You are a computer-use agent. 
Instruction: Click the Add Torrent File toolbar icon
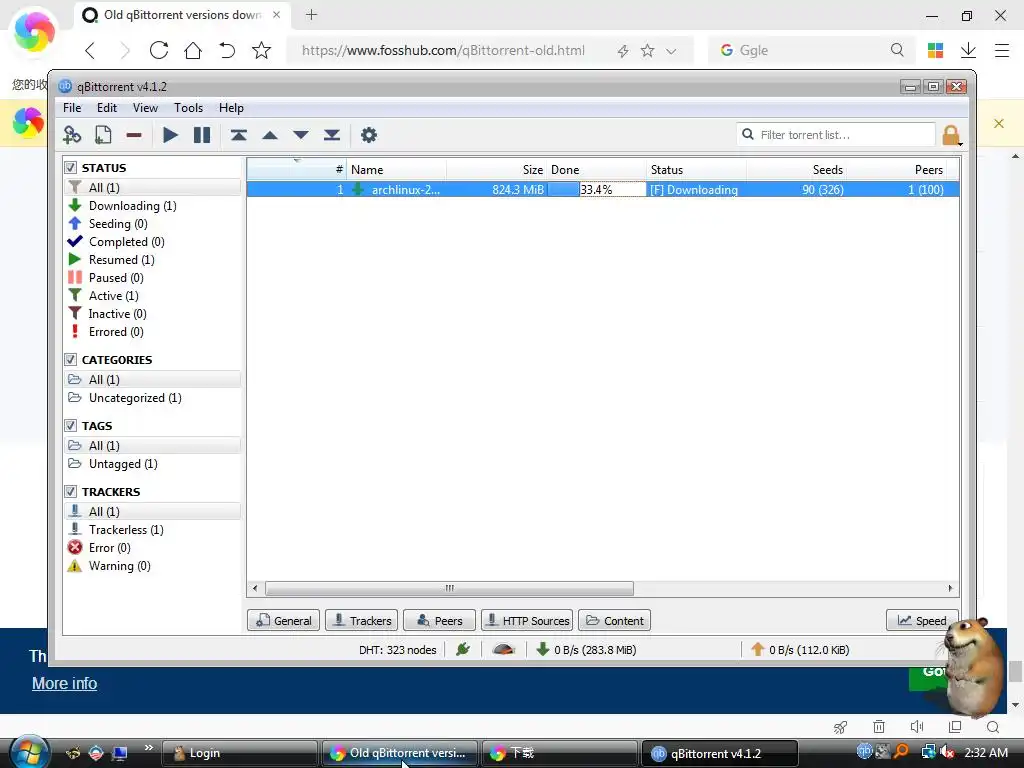[103, 135]
